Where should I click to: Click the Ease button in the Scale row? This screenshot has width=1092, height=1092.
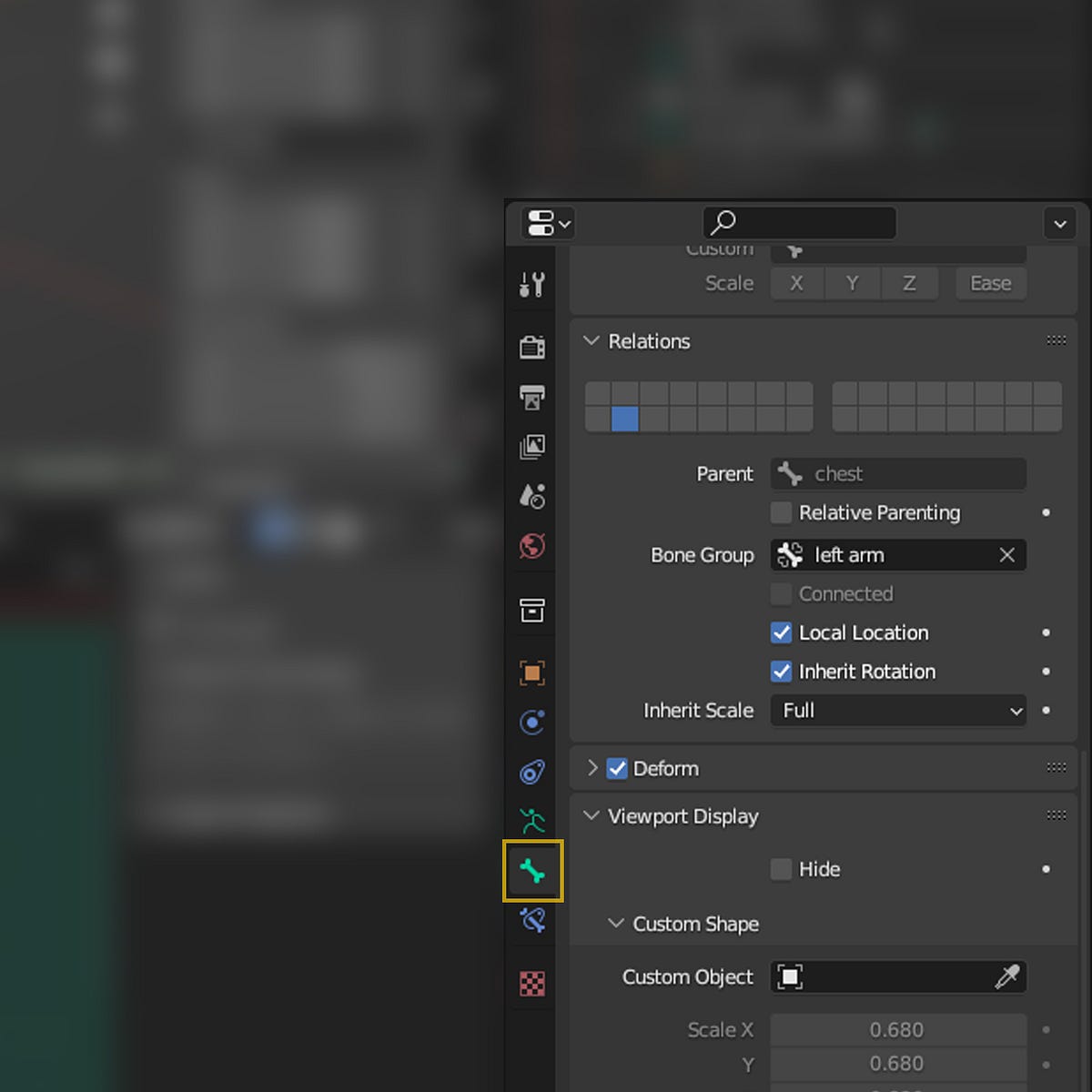pyautogui.click(x=990, y=283)
